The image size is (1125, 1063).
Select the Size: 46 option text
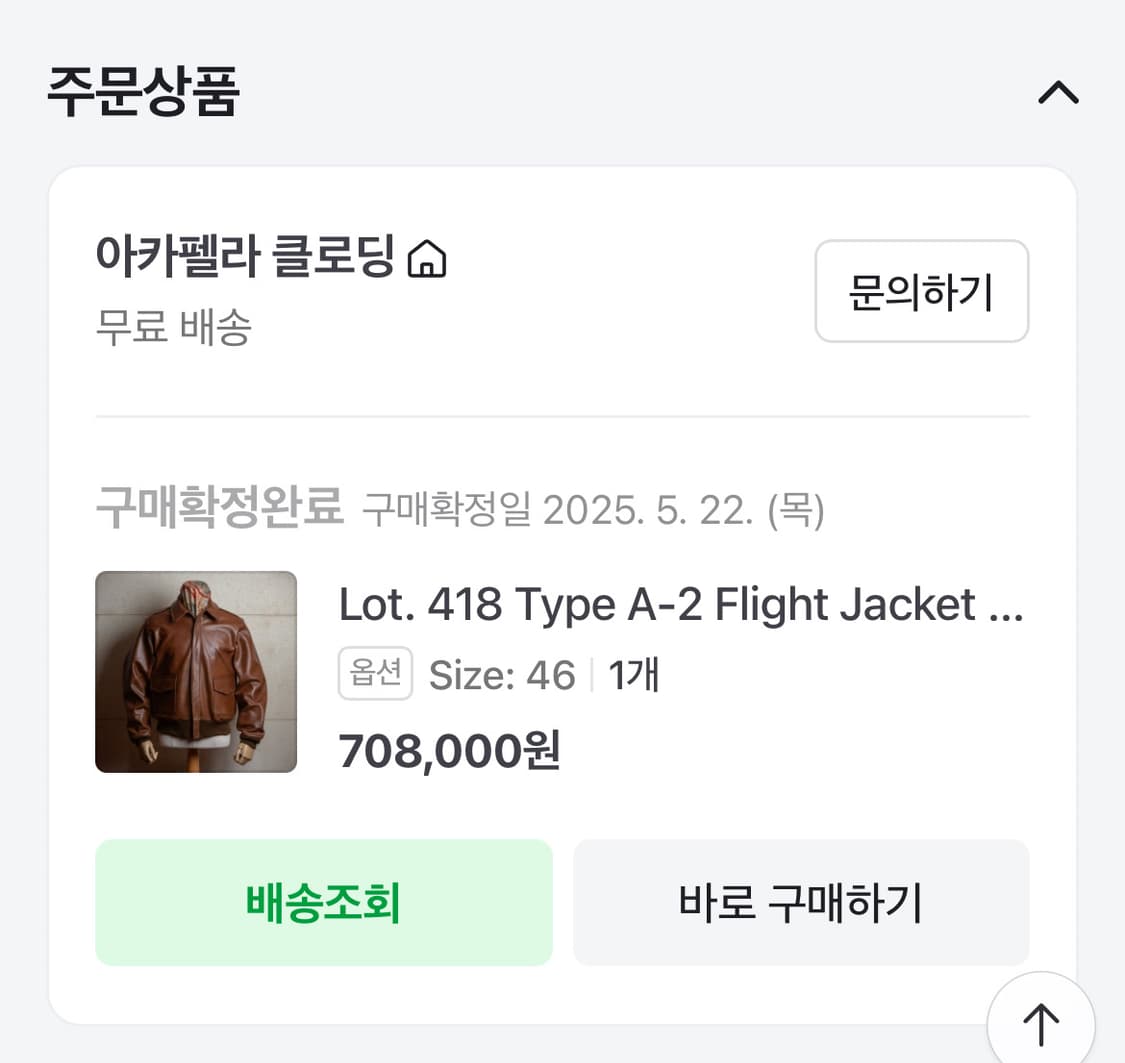click(x=500, y=675)
